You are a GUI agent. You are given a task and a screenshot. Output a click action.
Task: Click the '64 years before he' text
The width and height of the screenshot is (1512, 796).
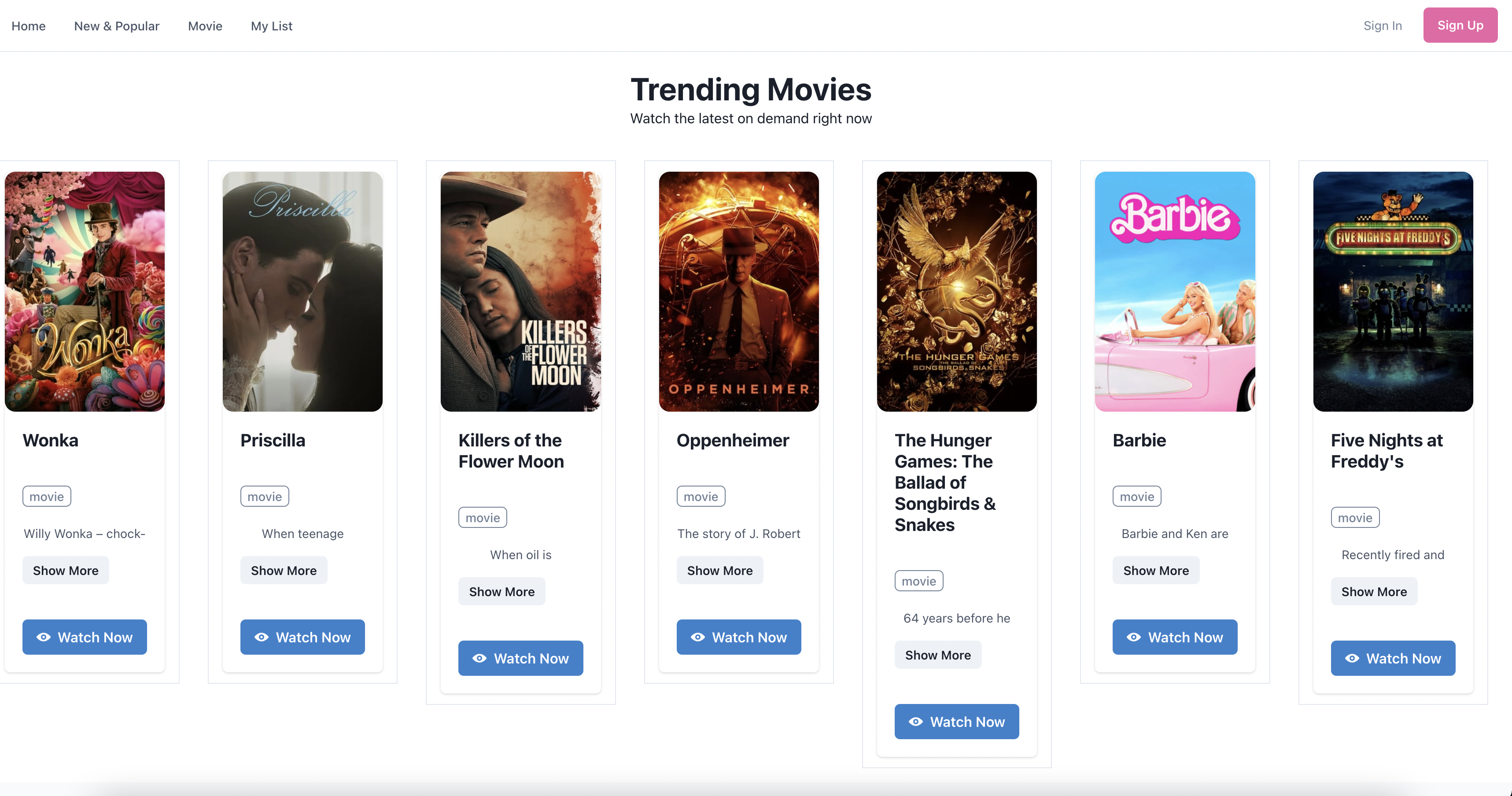(x=957, y=618)
